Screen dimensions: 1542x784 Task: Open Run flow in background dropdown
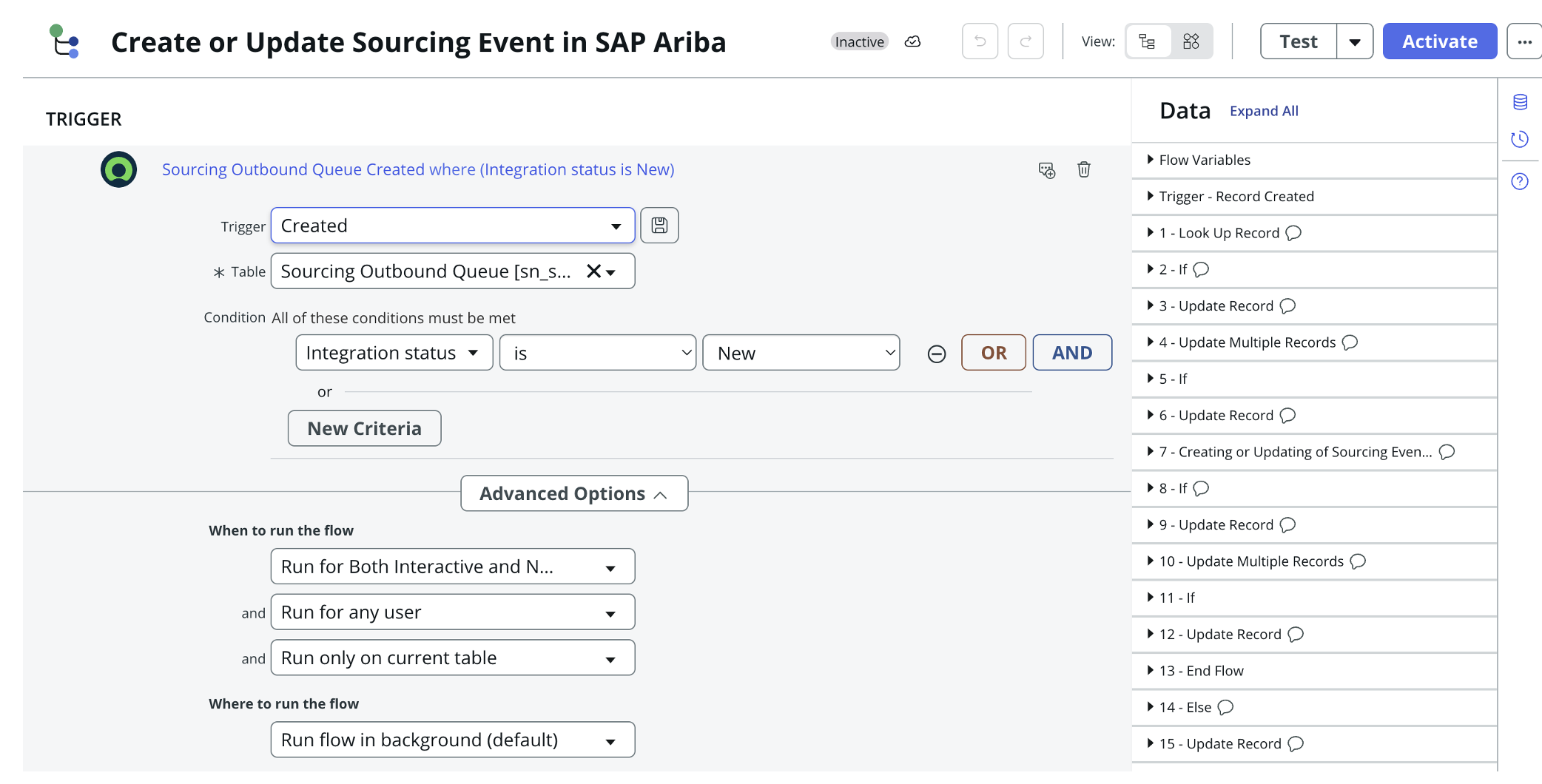(453, 740)
